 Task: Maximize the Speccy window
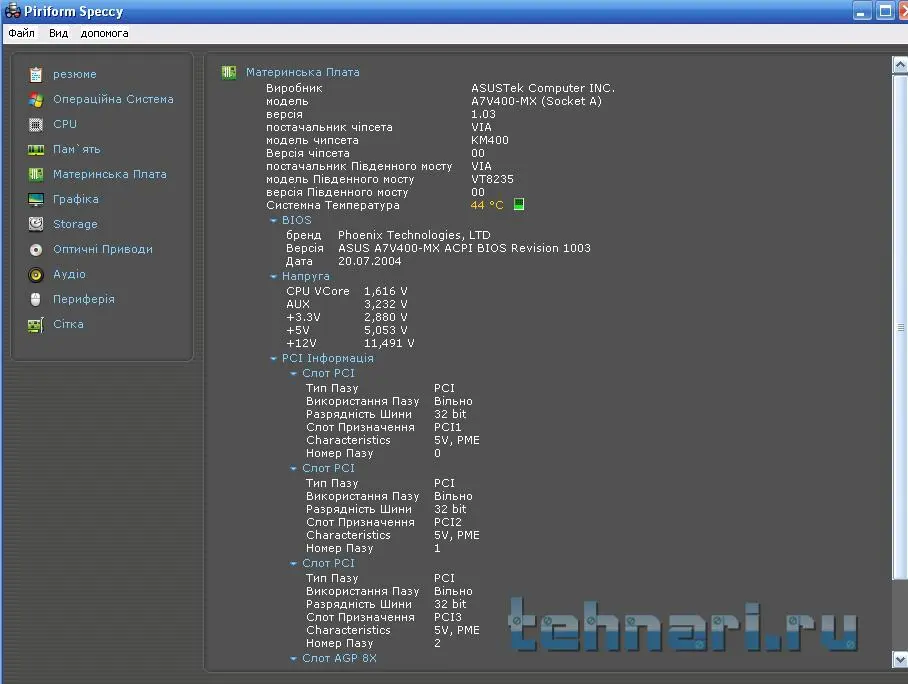tap(885, 11)
